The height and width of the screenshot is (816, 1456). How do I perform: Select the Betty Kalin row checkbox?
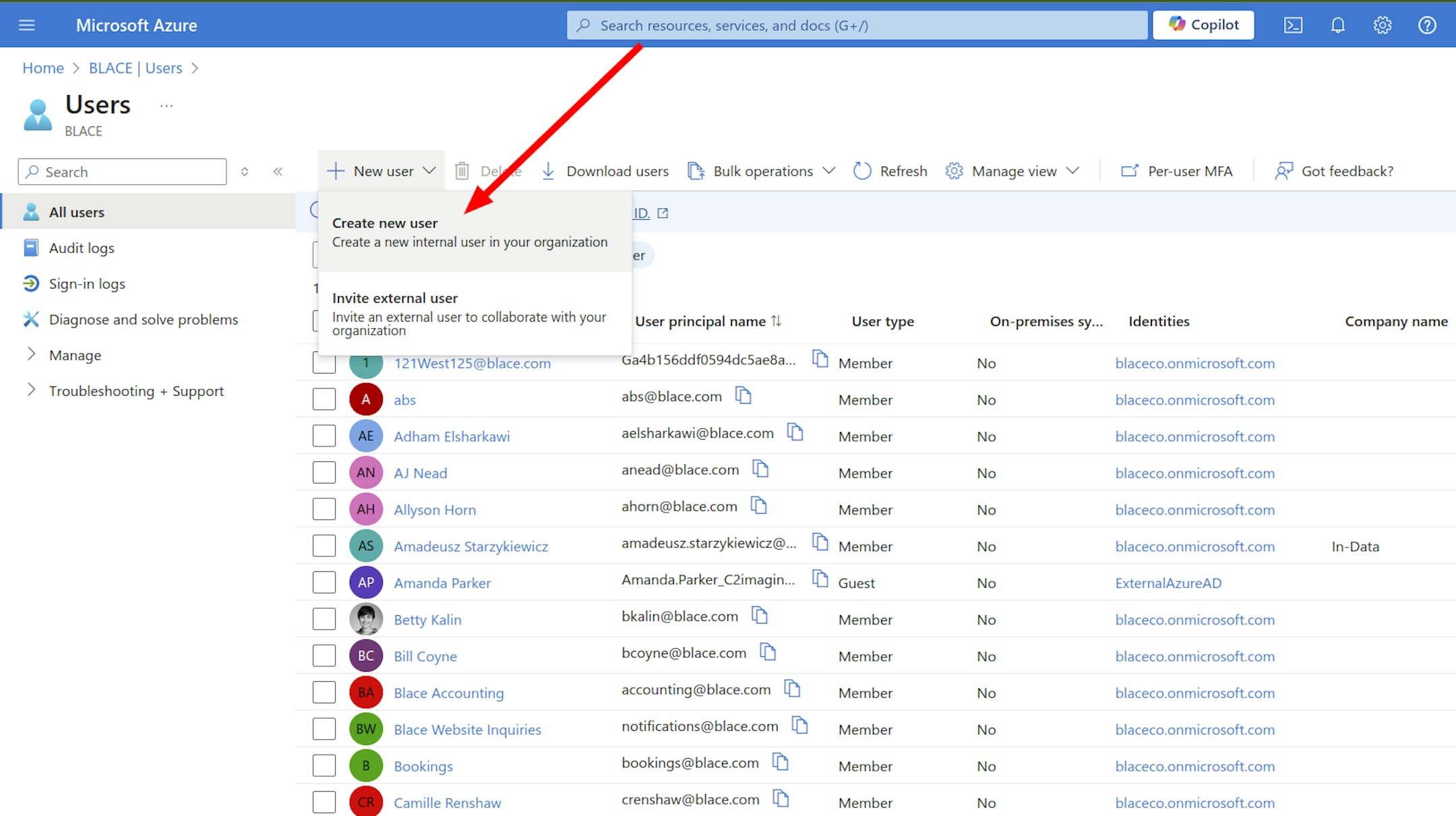tap(324, 619)
